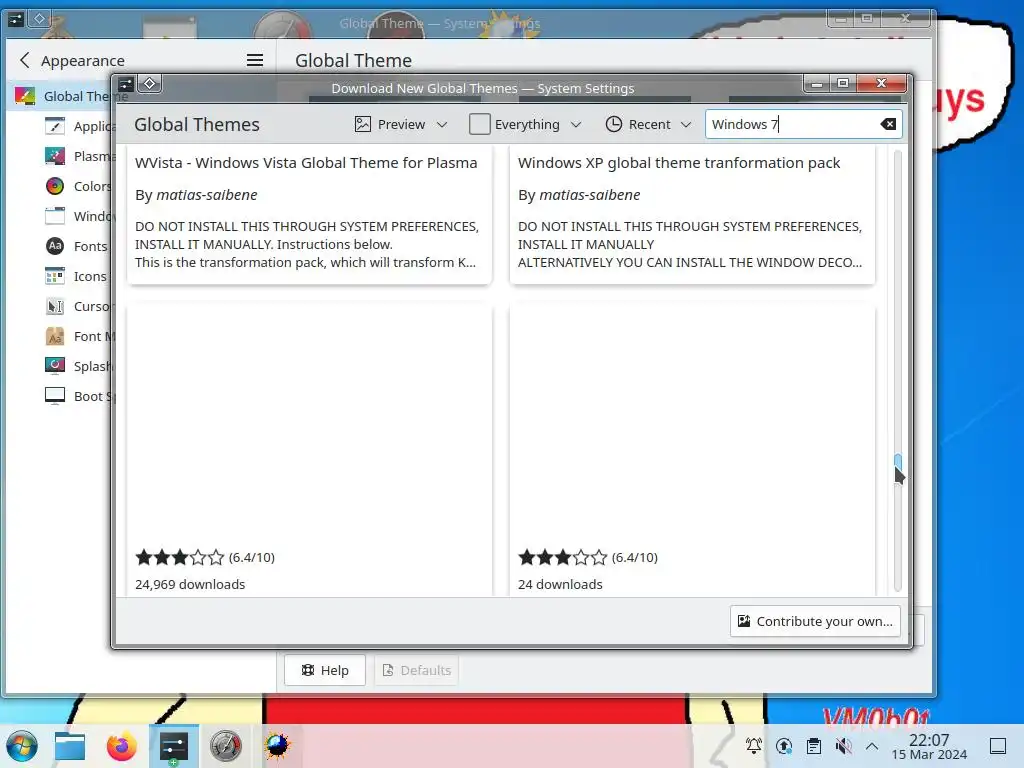The height and width of the screenshot is (768, 1024).
Task: Click the themes list vertical scrollbar handle
Action: pyautogui.click(x=898, y=464)
